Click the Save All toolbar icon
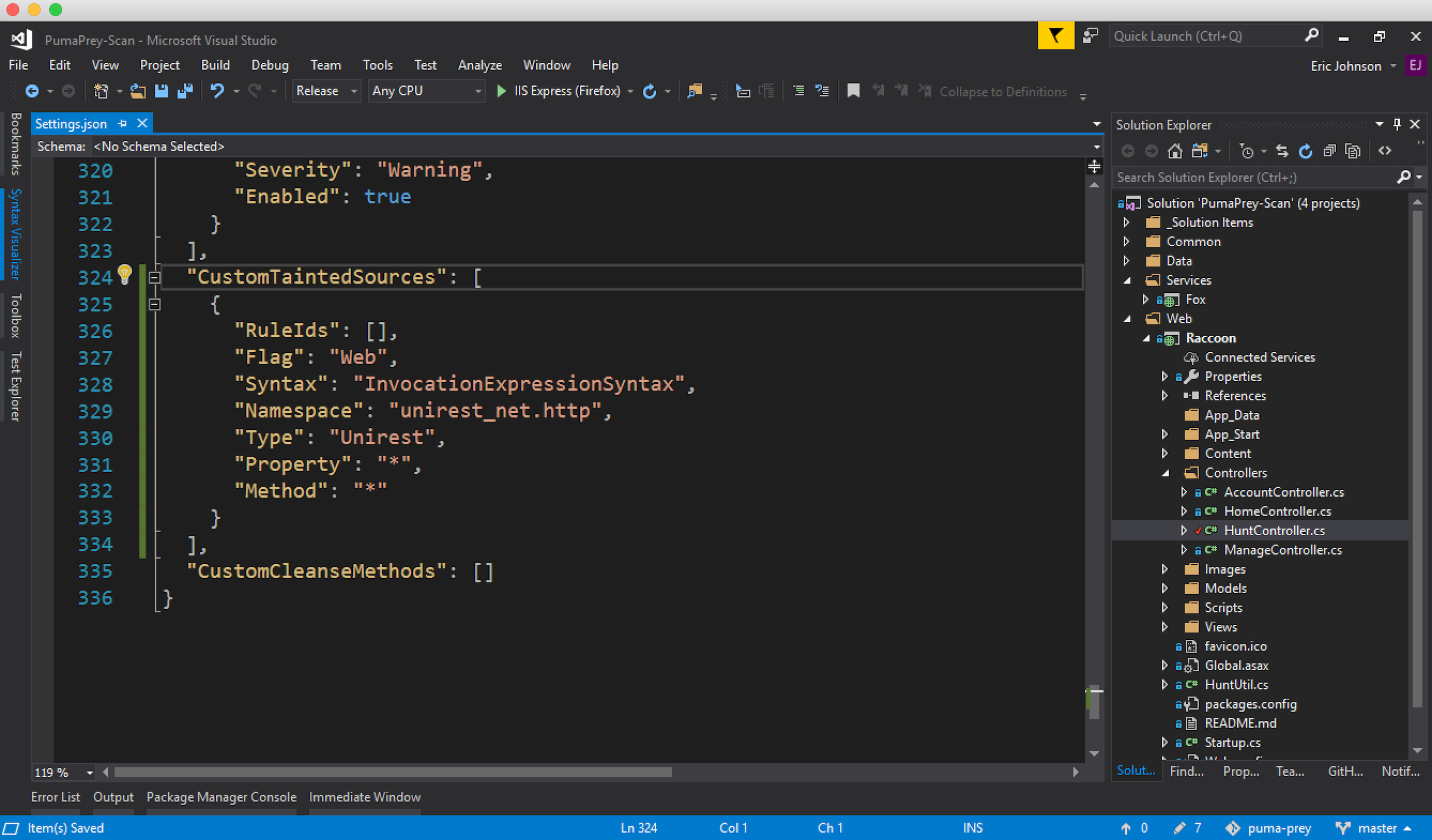Screen dimensions: 1432x840 pyautogui.click(x=185, y=91)
